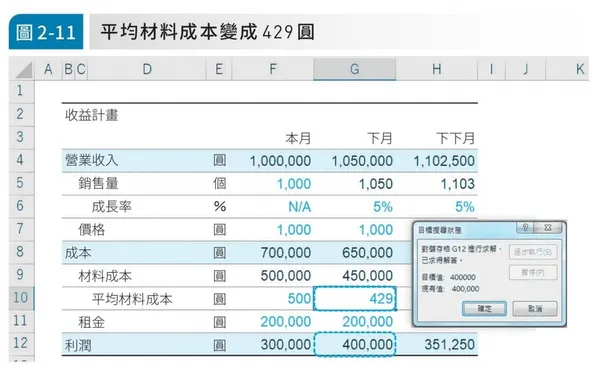Click the 銷售量 row label
This screenshot has height=367, width=600.
pos(98,183)
